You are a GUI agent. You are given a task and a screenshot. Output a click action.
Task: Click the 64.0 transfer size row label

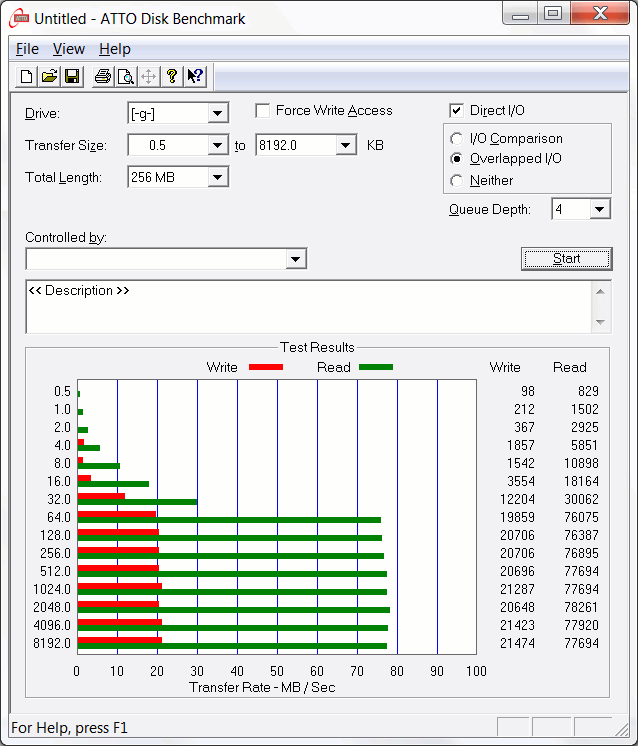59,517
